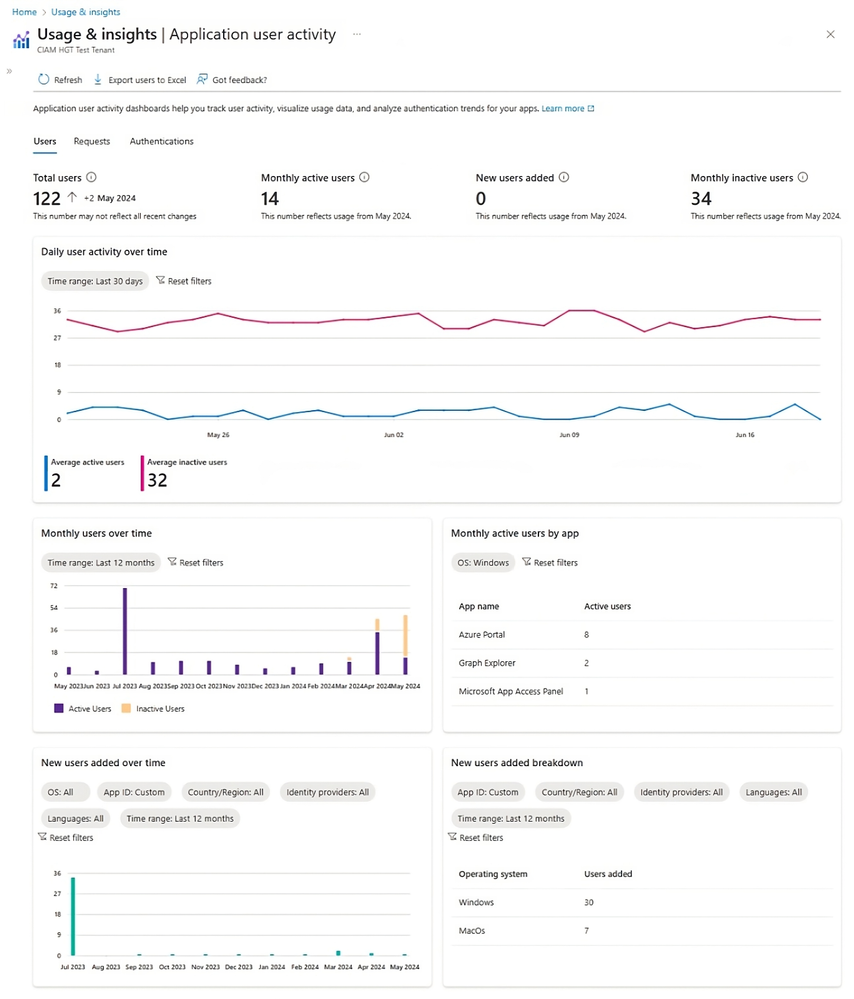Open Identity providers: All filter in New users breakdown
The width and height of the screenshot is (854, 999).
(681, 792)
